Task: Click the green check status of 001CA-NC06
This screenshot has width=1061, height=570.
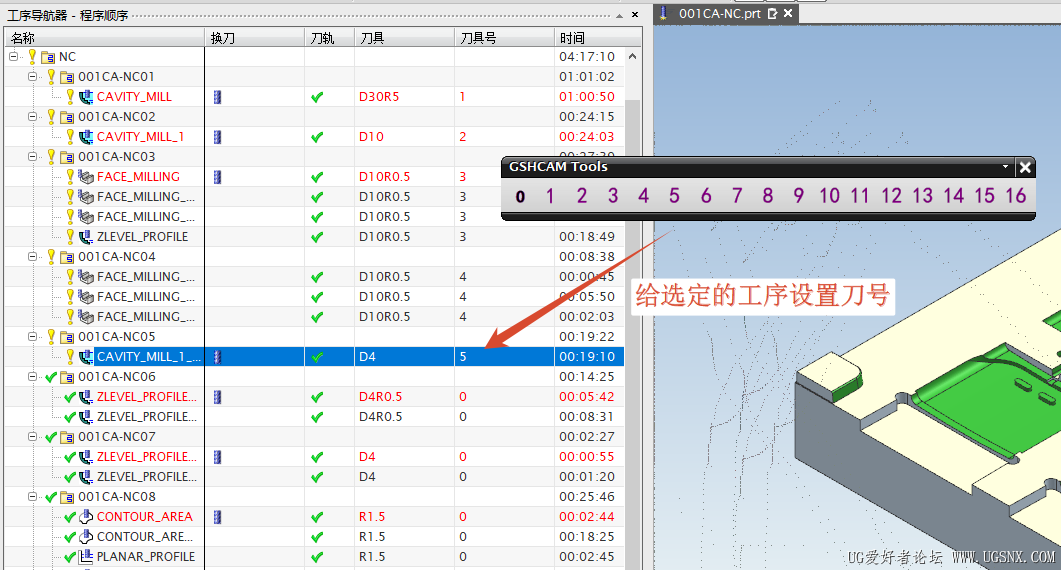Action: click(51, 376)
